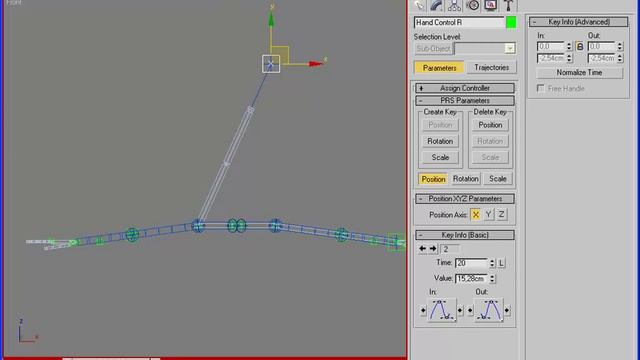Open the Create command panel tab

click(420, 5)
